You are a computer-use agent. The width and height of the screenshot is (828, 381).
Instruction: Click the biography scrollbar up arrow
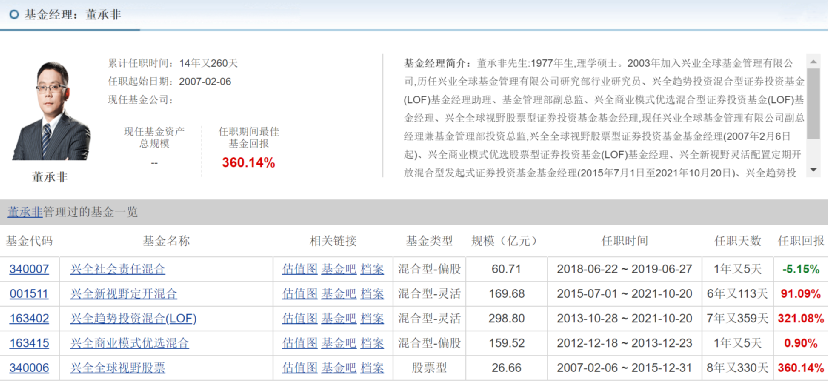[813, 60]
